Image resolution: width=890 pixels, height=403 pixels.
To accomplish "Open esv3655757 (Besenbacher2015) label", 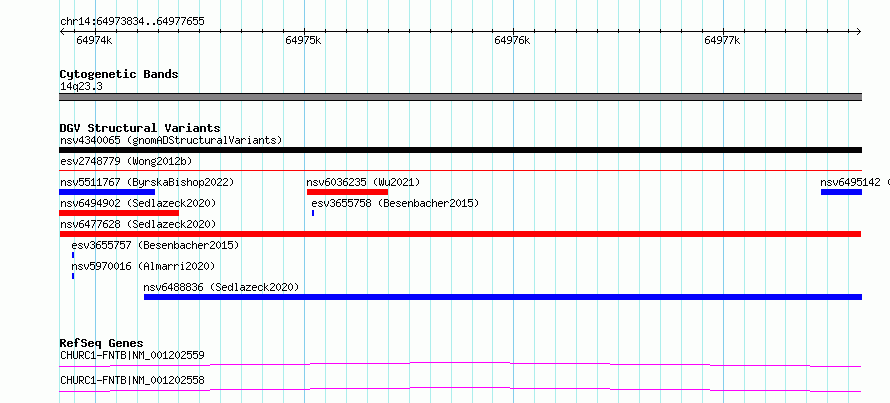I will (155, 245).
